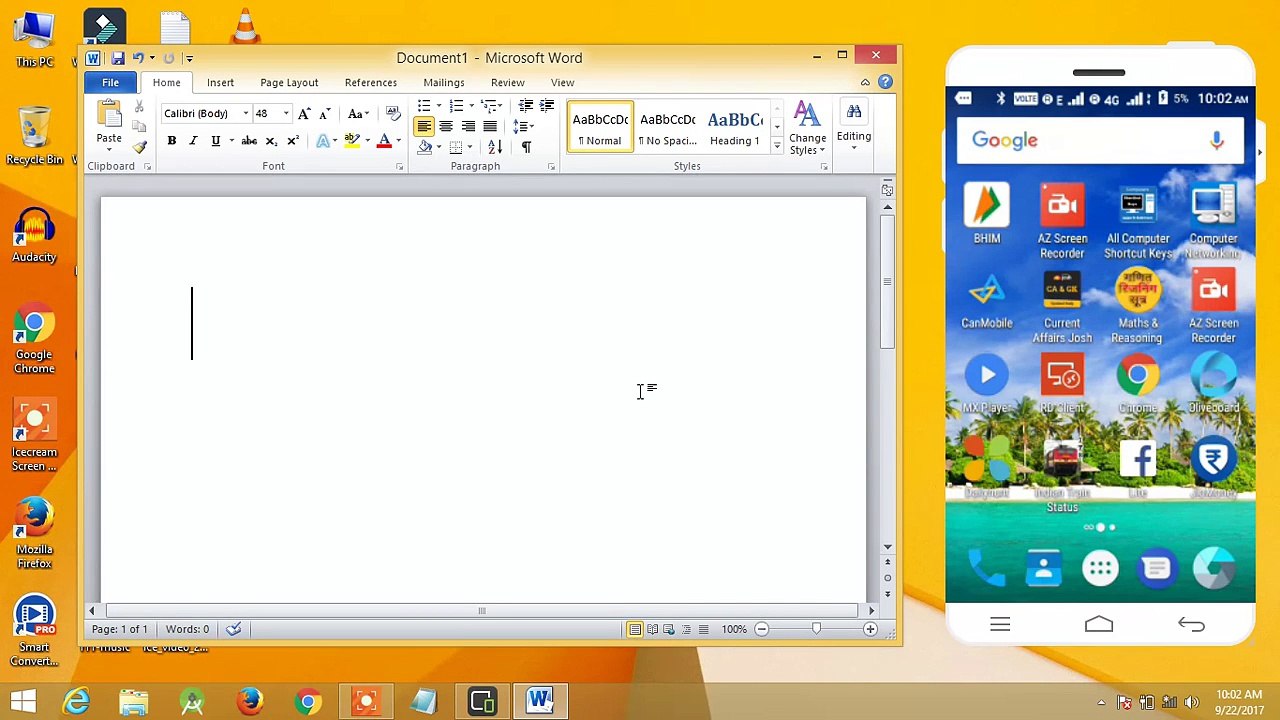Screen dimensions: 1280x720
Task: Sort the selected text alphabetically
Action: (495, 147)
